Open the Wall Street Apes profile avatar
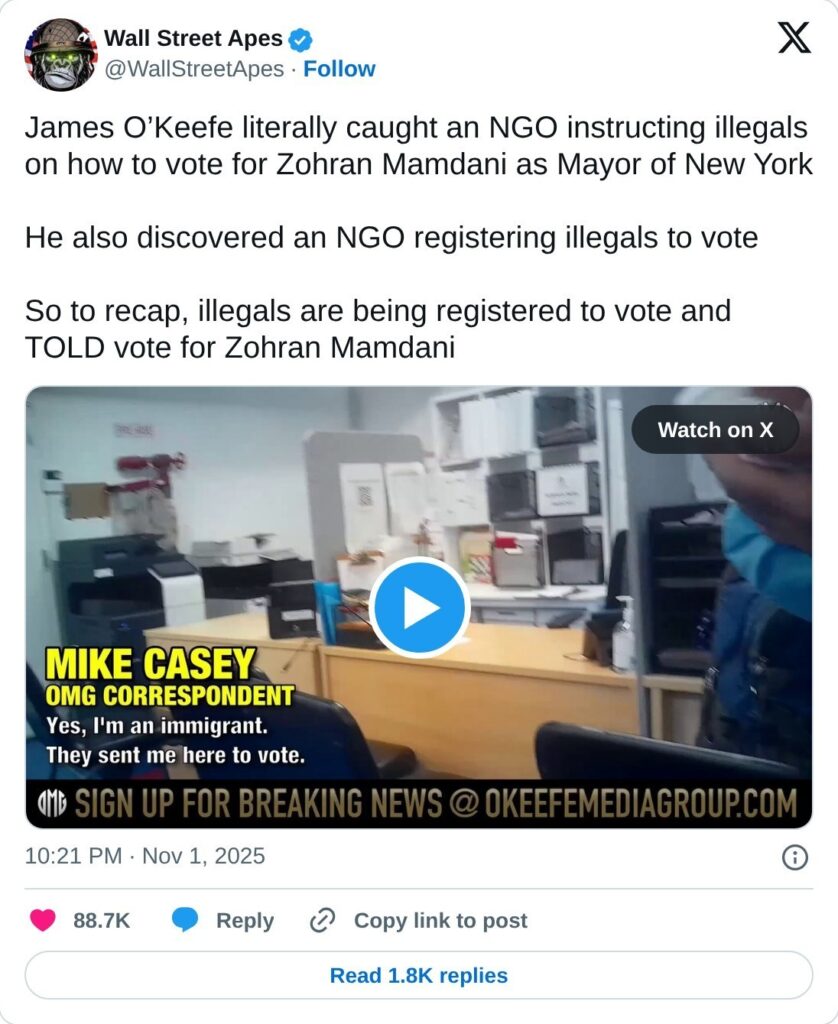The image size is (838, 1024). (61, 54)
